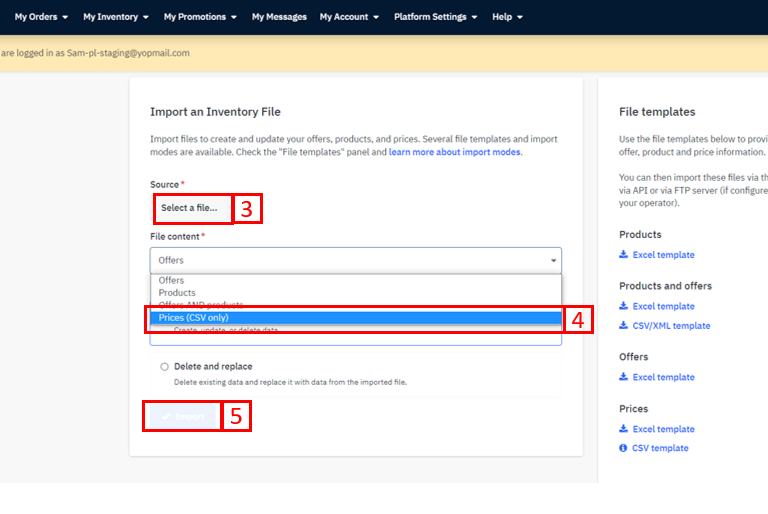Screen dimensions: 768x514
Task: Pick Products option in file content list
Action: pos(177,293)
